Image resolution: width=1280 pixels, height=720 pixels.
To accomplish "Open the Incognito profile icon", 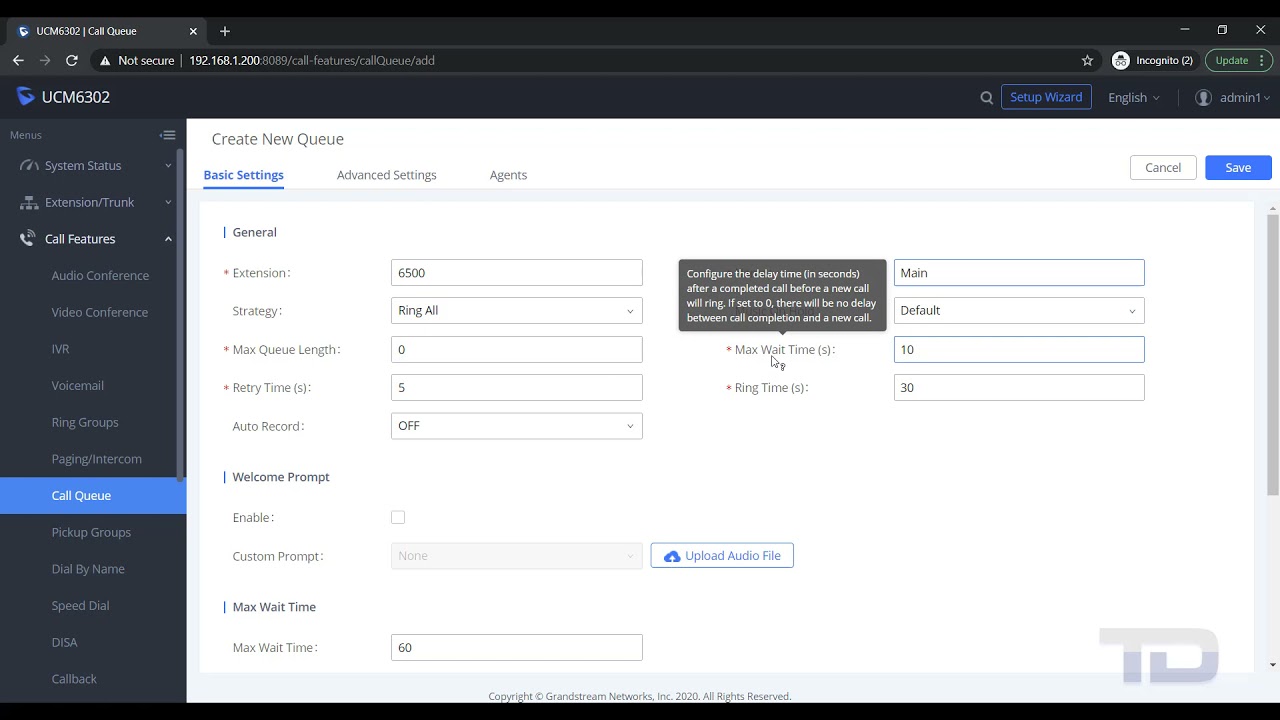I will (1121, 60).
